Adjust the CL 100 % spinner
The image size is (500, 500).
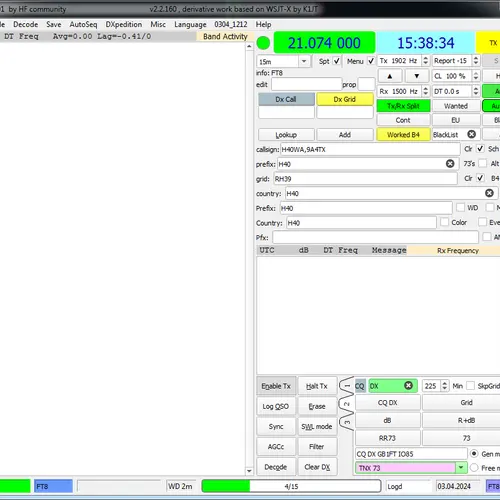point(476,76)
